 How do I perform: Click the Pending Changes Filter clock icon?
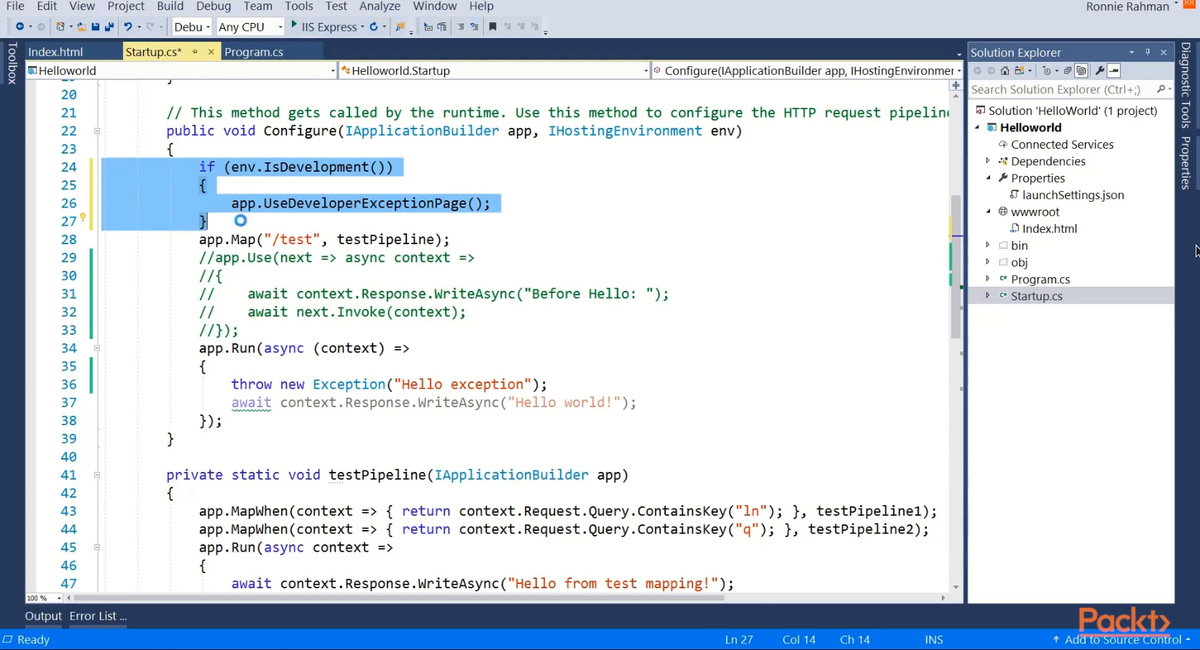point(1046,70)
